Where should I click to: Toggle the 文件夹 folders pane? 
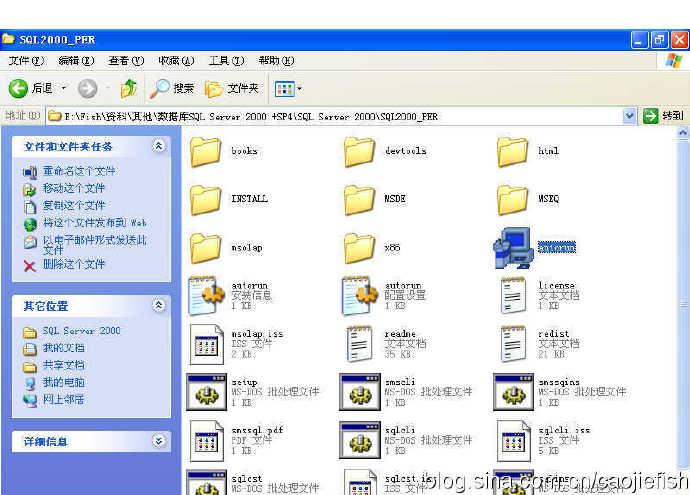(232, 89)
